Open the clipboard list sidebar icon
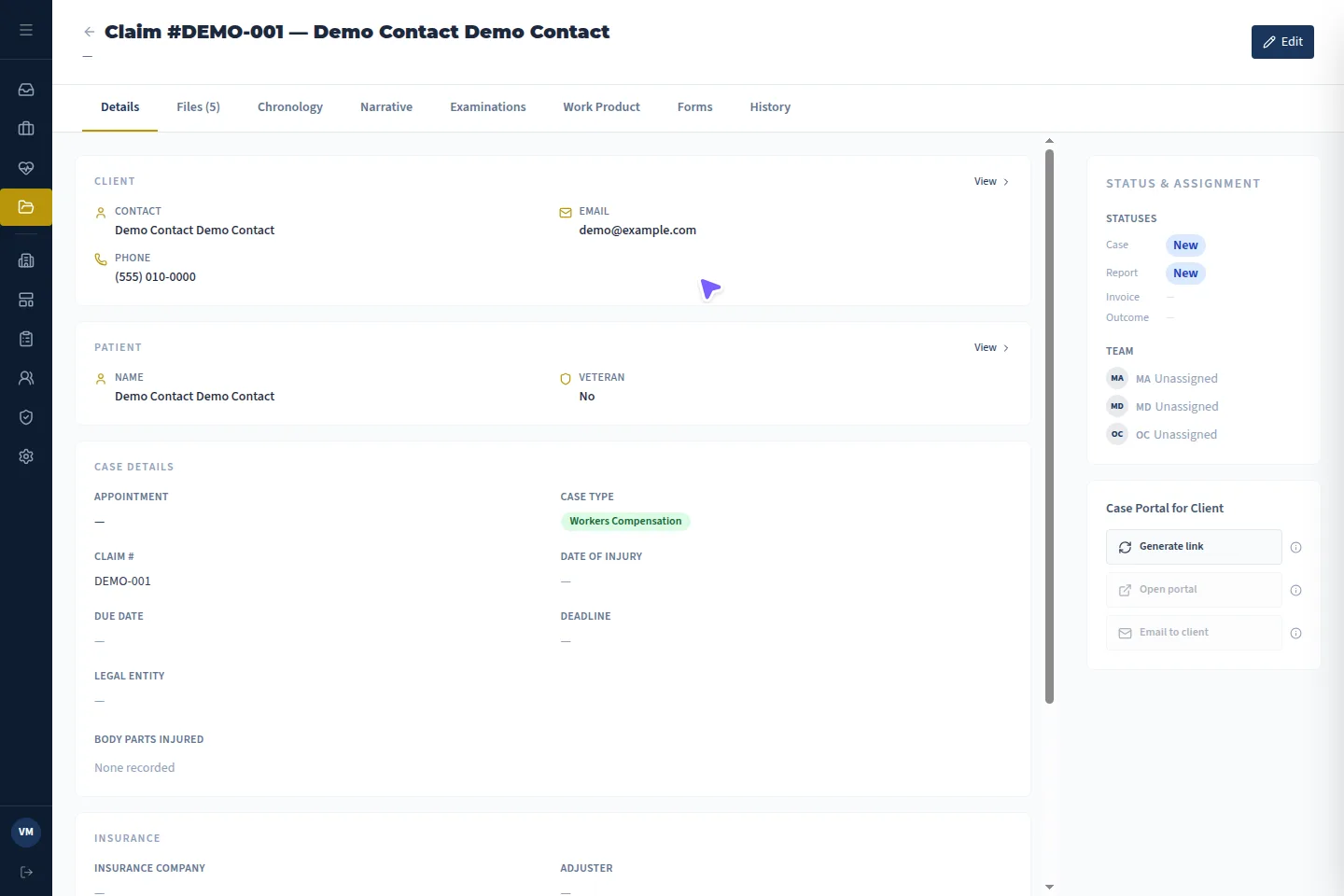The height and width of the screenshot is (896, 1344). pos(26,339)
